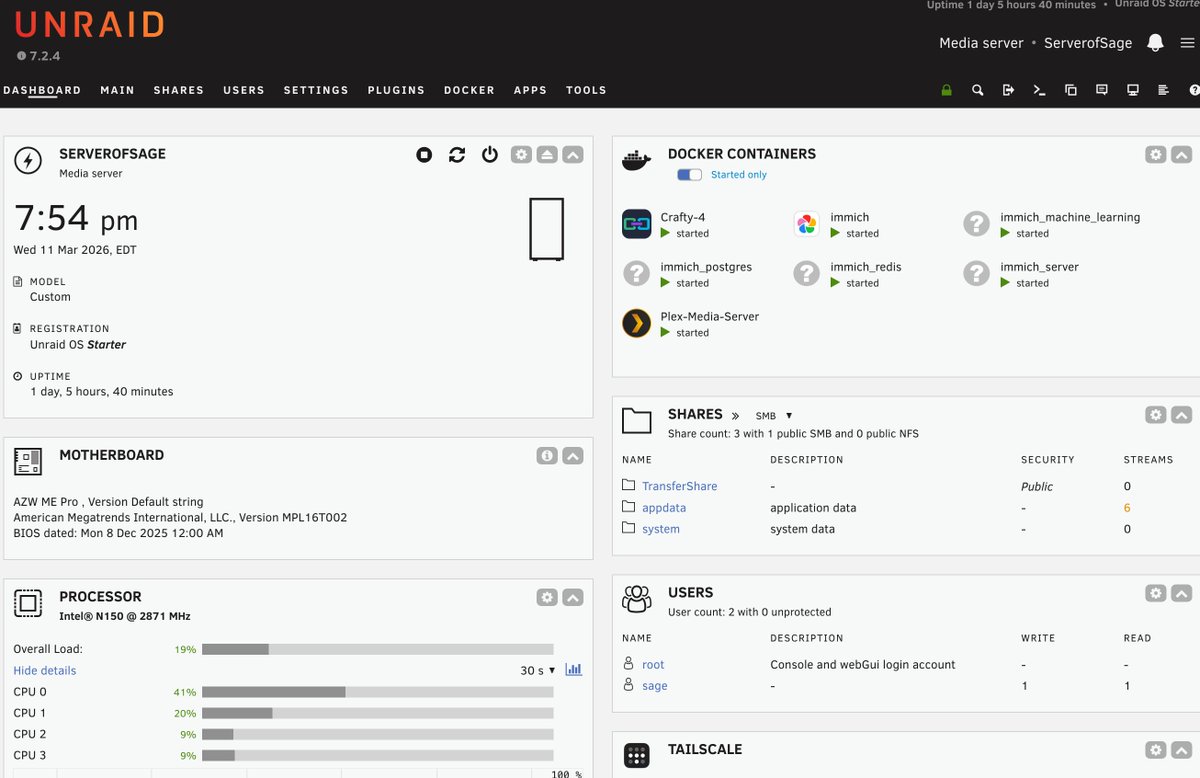Click the Crafty-4 container icon
This screenshot has height=778, width=1200.
(x=637, y=224)
